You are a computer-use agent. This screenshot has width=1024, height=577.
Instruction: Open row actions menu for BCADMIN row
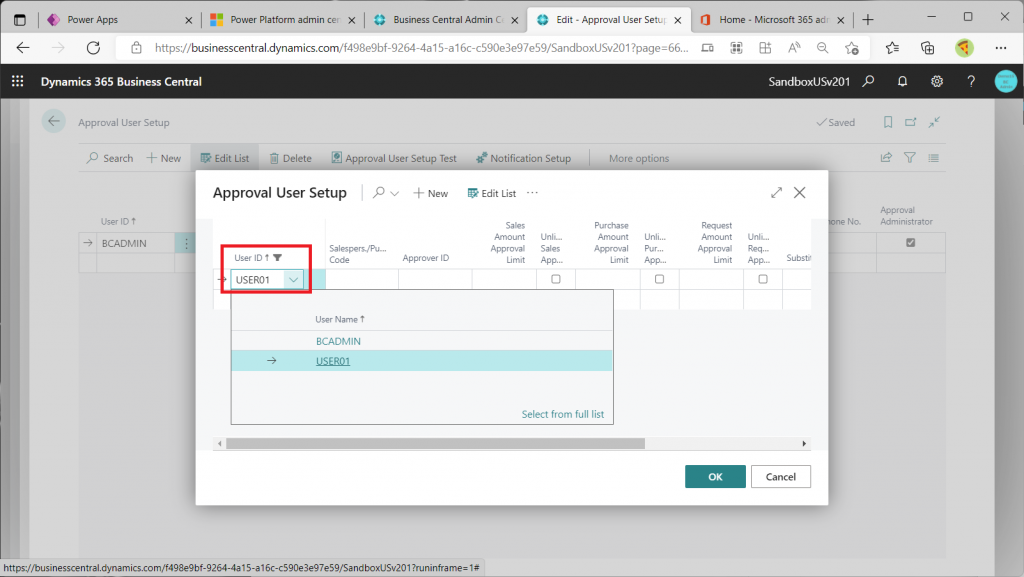pyautogui.click(x=186, y=243)
